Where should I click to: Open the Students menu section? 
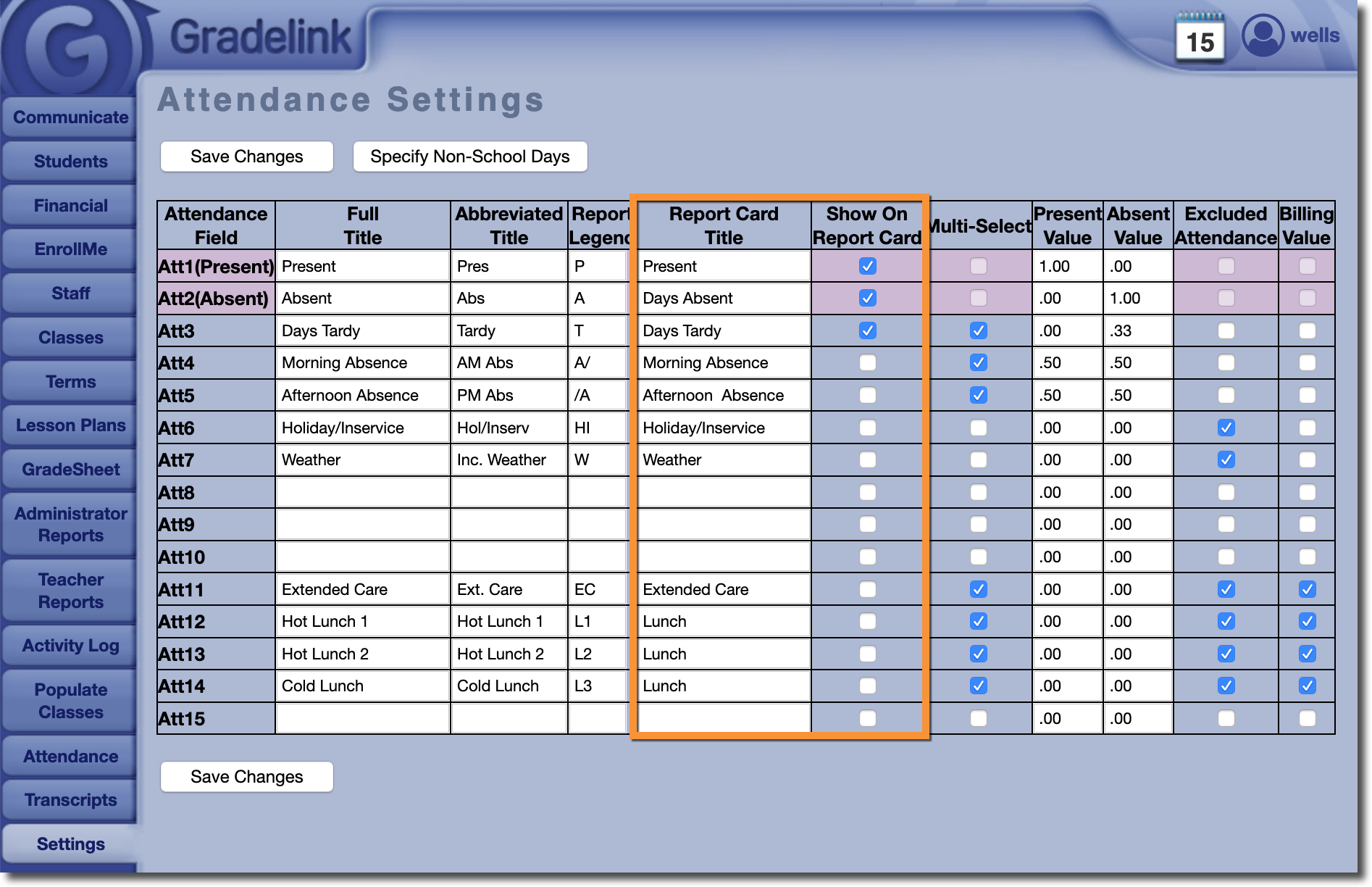(70, 162)
